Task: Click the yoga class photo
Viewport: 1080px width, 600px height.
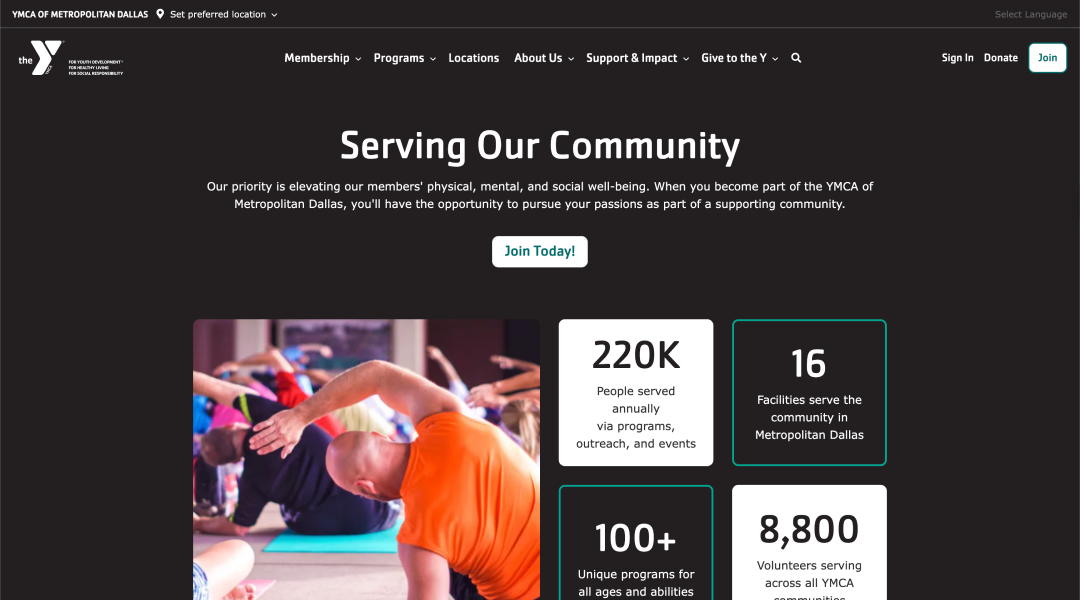Action: click(x=366, y=459)
